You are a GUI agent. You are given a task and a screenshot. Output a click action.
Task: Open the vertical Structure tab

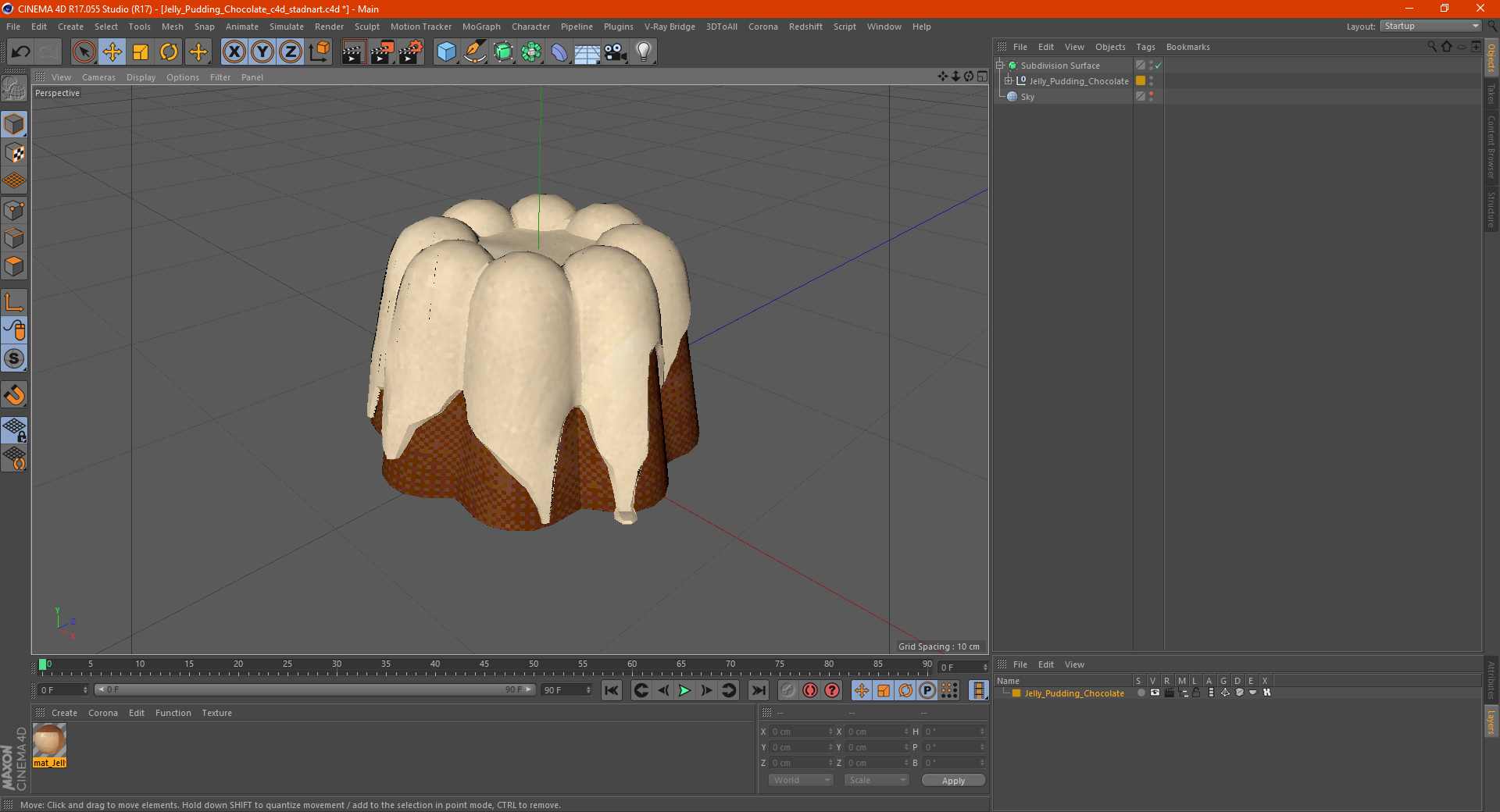tap(1491, 209)
